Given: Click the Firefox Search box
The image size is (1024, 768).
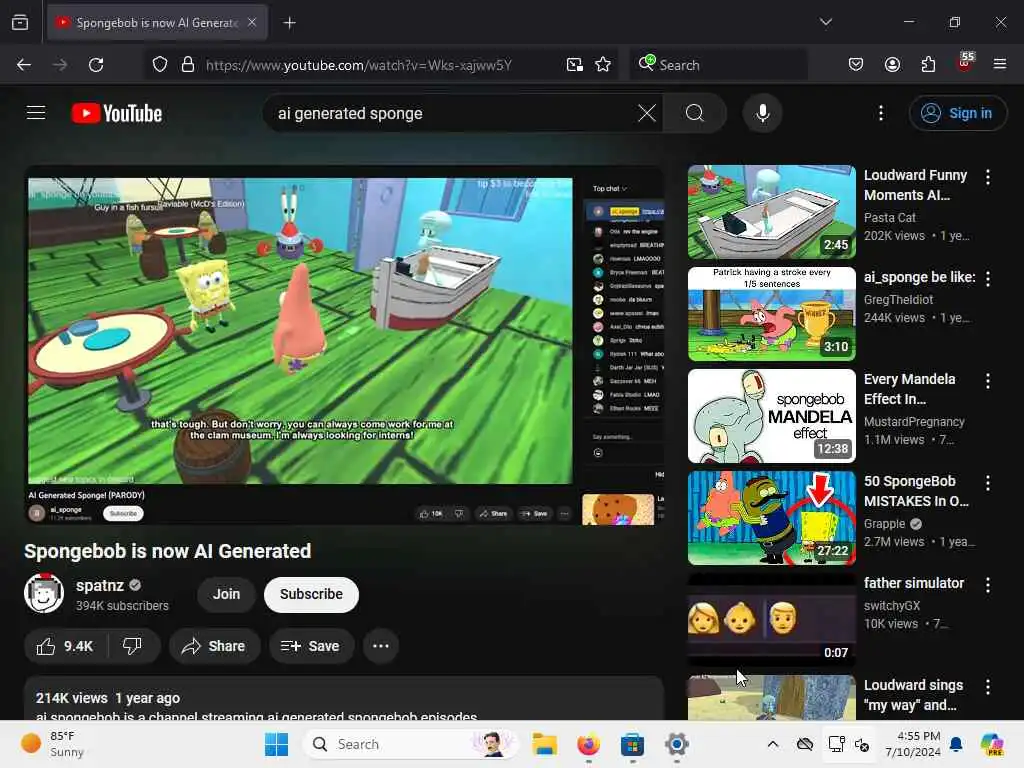Looking at the screenshot, I should tap(718, 65).
